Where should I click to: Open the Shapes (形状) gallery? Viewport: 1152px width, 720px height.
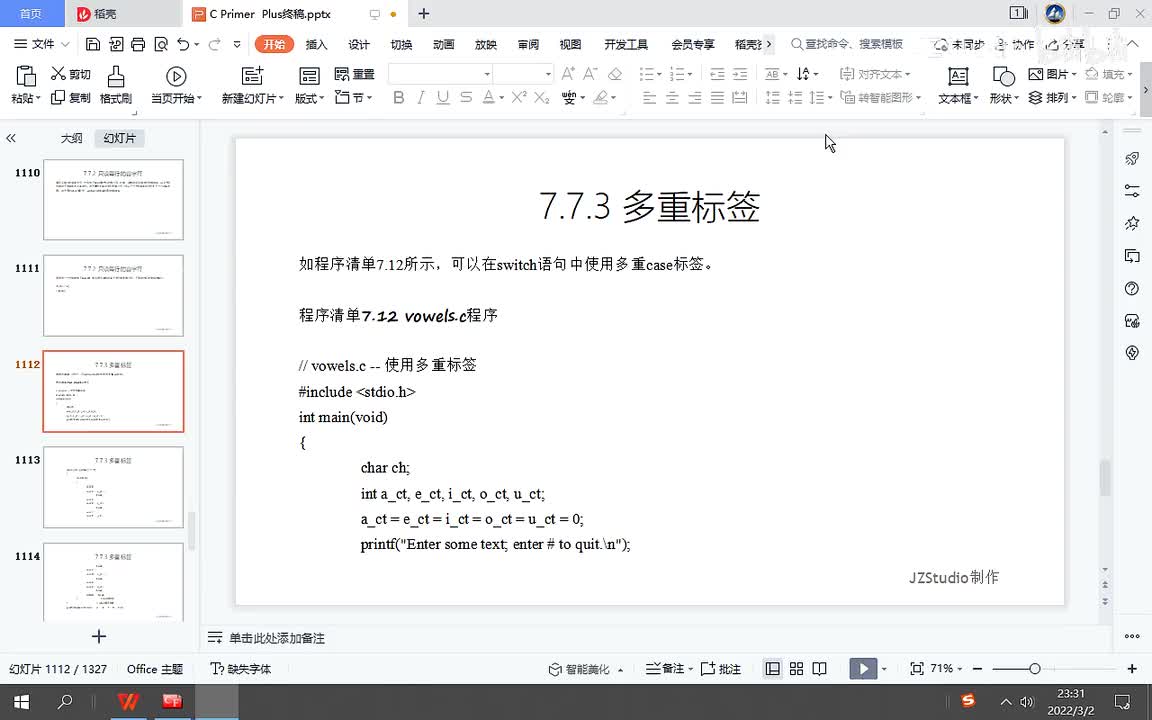coord(1003,84)
